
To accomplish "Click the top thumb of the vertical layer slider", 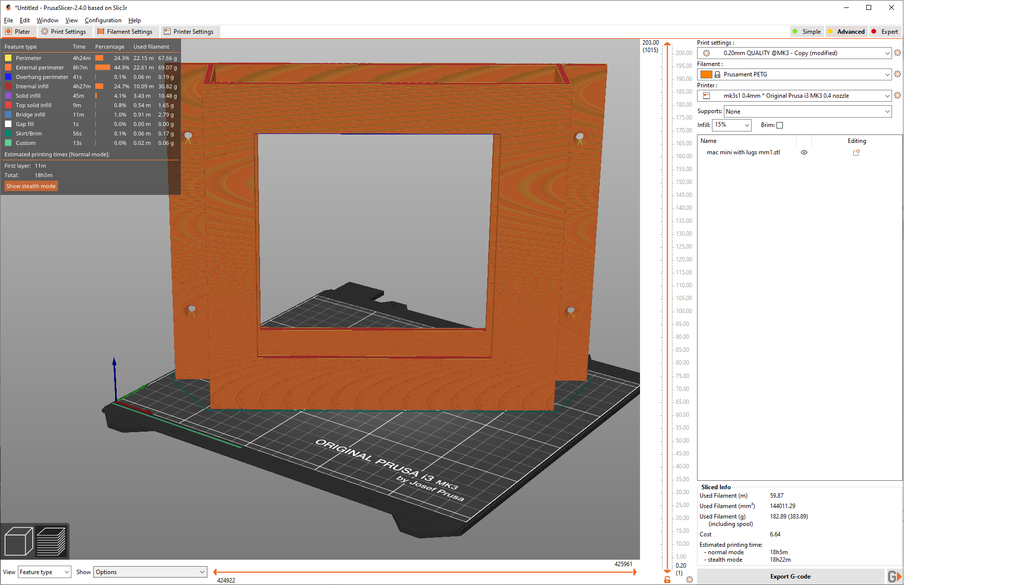I will tap(667, 44).
